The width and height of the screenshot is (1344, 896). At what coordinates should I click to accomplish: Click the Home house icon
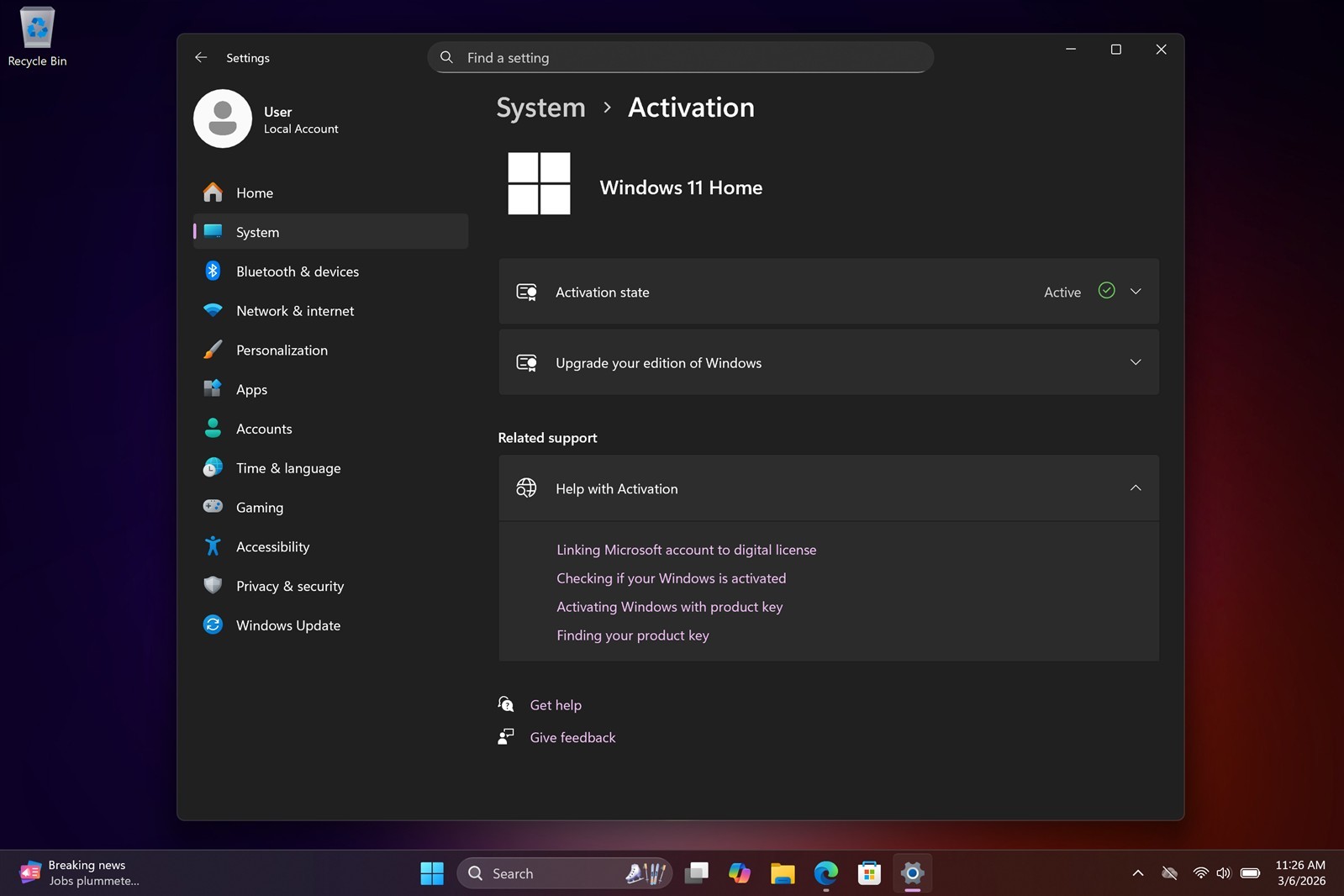(x=213, y=192)
